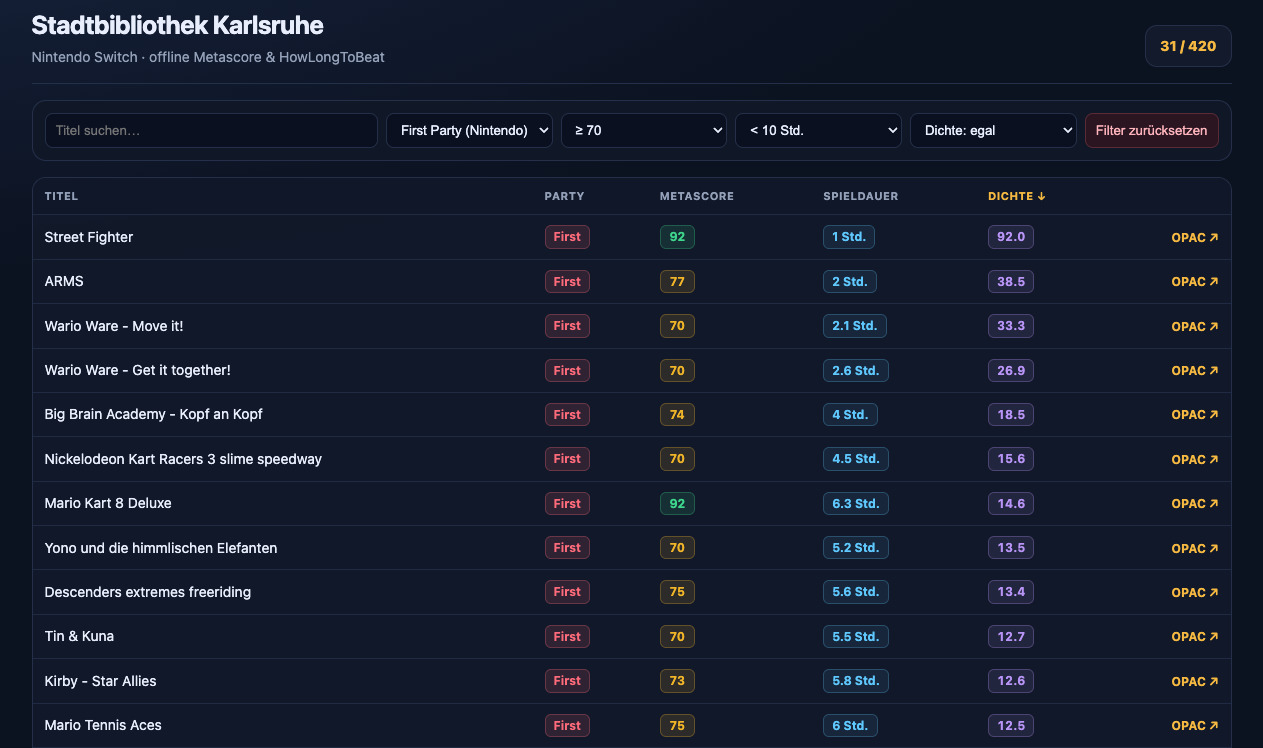
Task: Sort by the PARTY column header
Action: coord(564,196)
